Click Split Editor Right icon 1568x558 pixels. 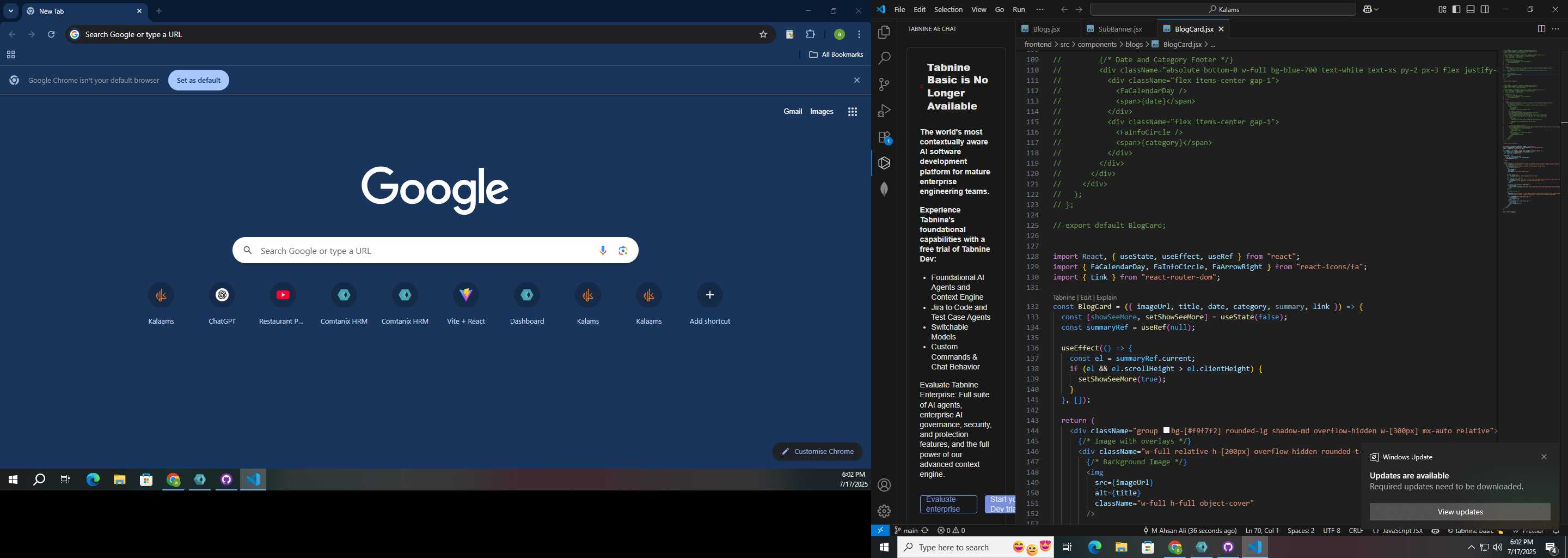click(x=1541, y=29)
